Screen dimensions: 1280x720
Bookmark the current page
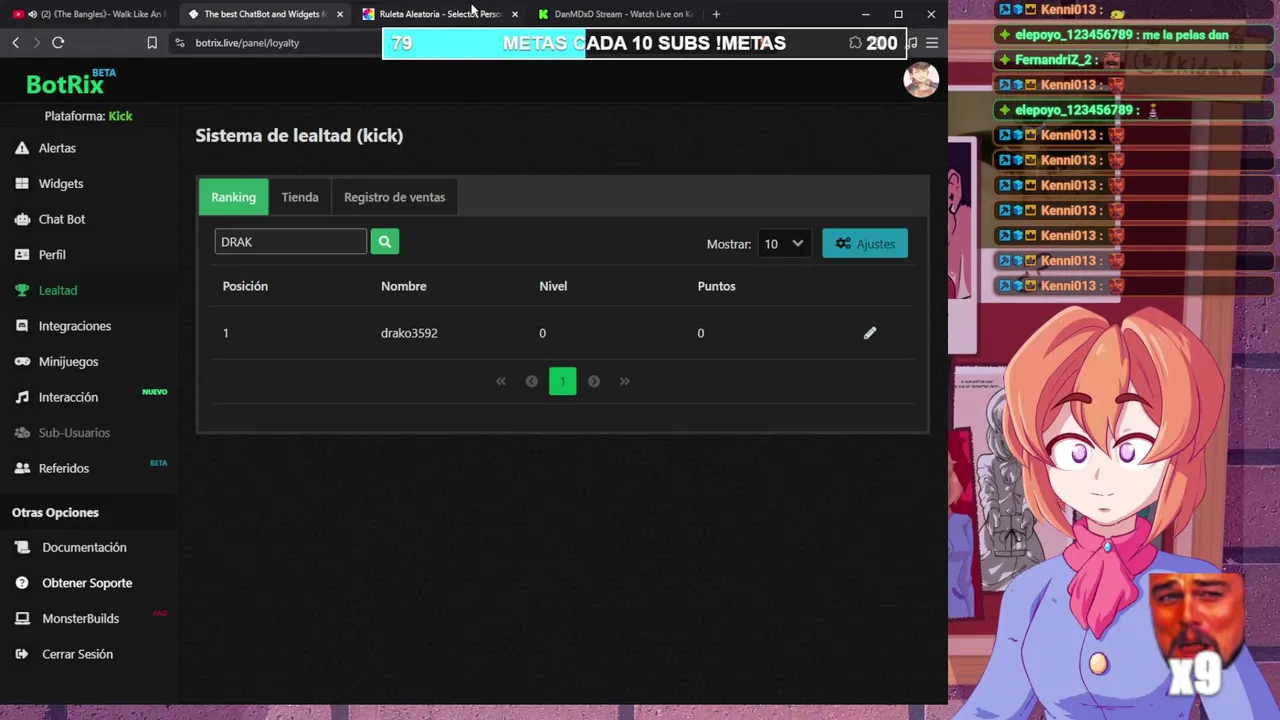[x=152, y=42]
